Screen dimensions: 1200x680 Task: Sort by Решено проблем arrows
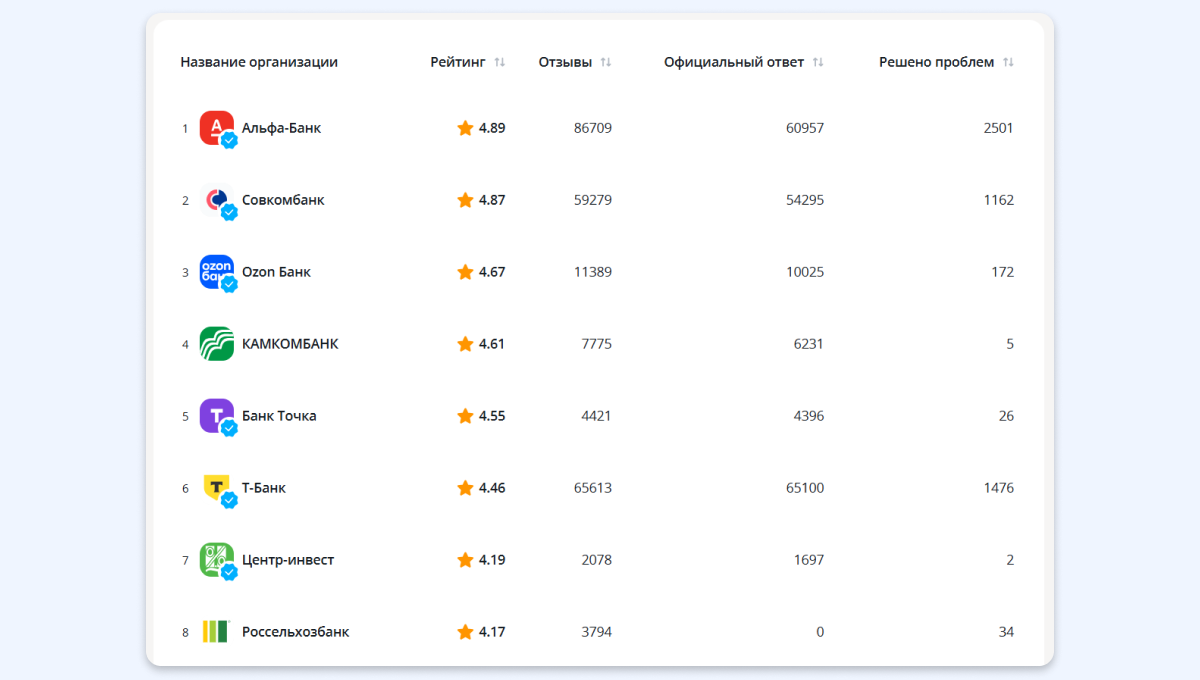(1008, 62)
